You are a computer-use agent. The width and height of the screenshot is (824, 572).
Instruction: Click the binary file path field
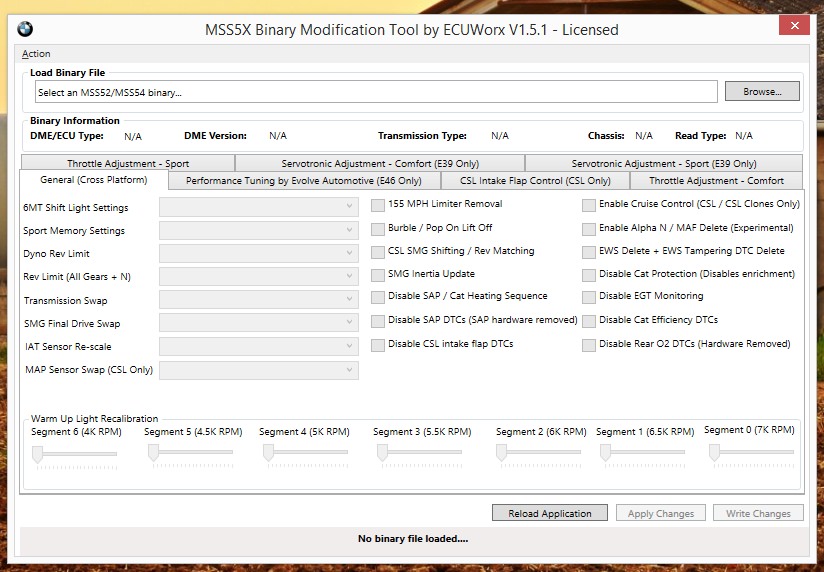(x=376, y=92)
